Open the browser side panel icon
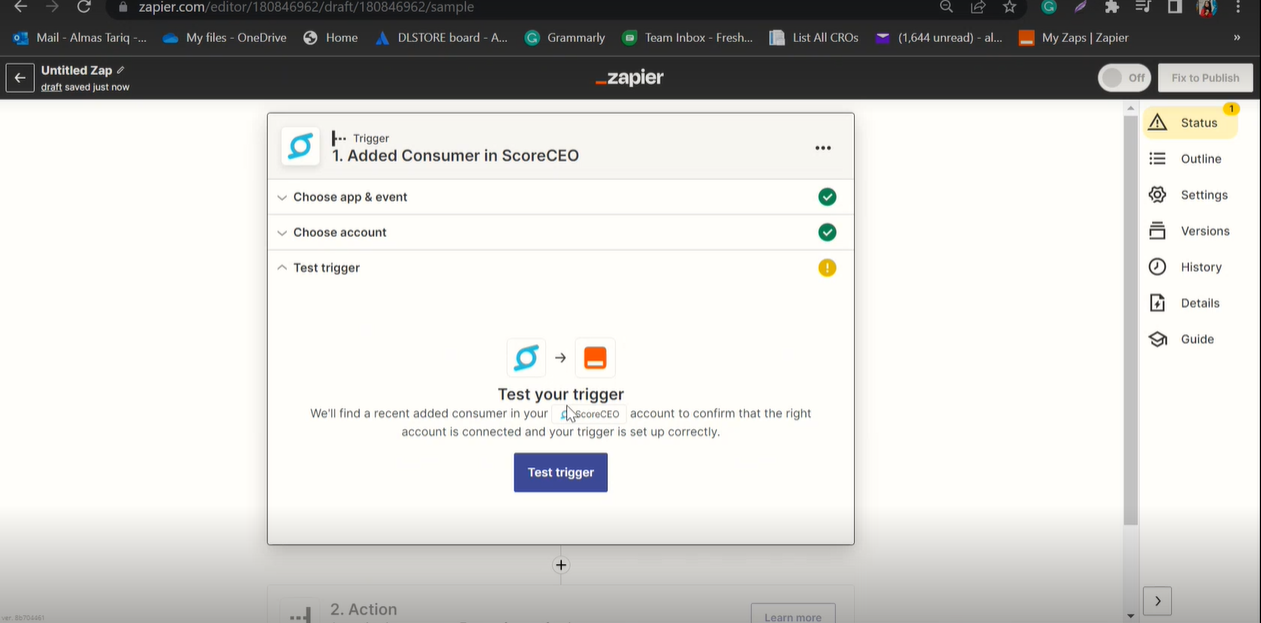Viewport: 1261px width, 623px height. (1175, 7)
